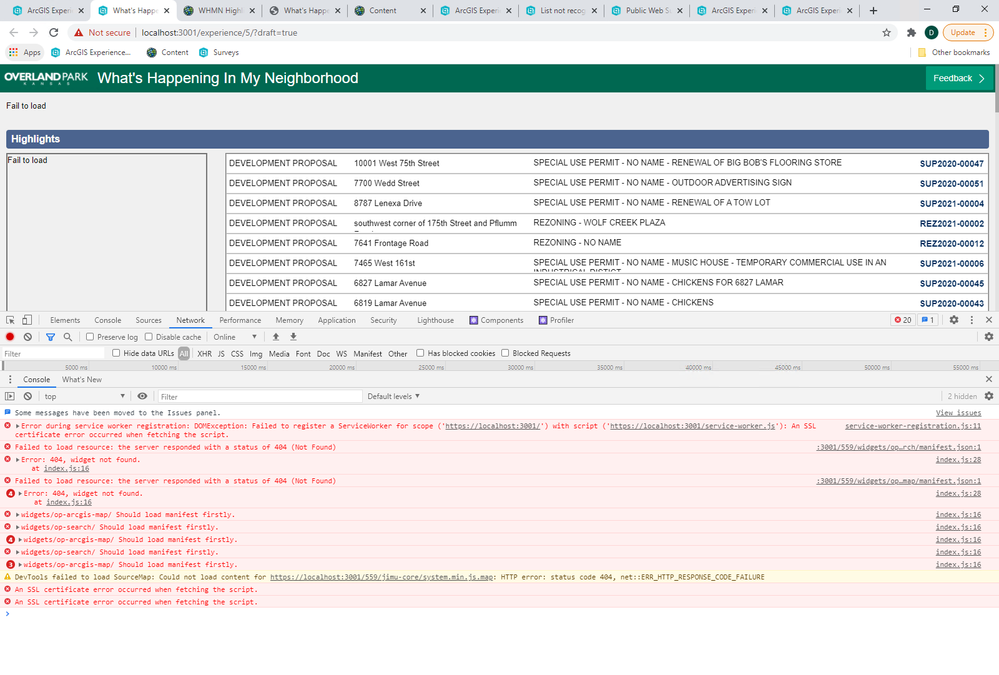
Task: Click the console Filter input field
Action: tap(260, 396)
